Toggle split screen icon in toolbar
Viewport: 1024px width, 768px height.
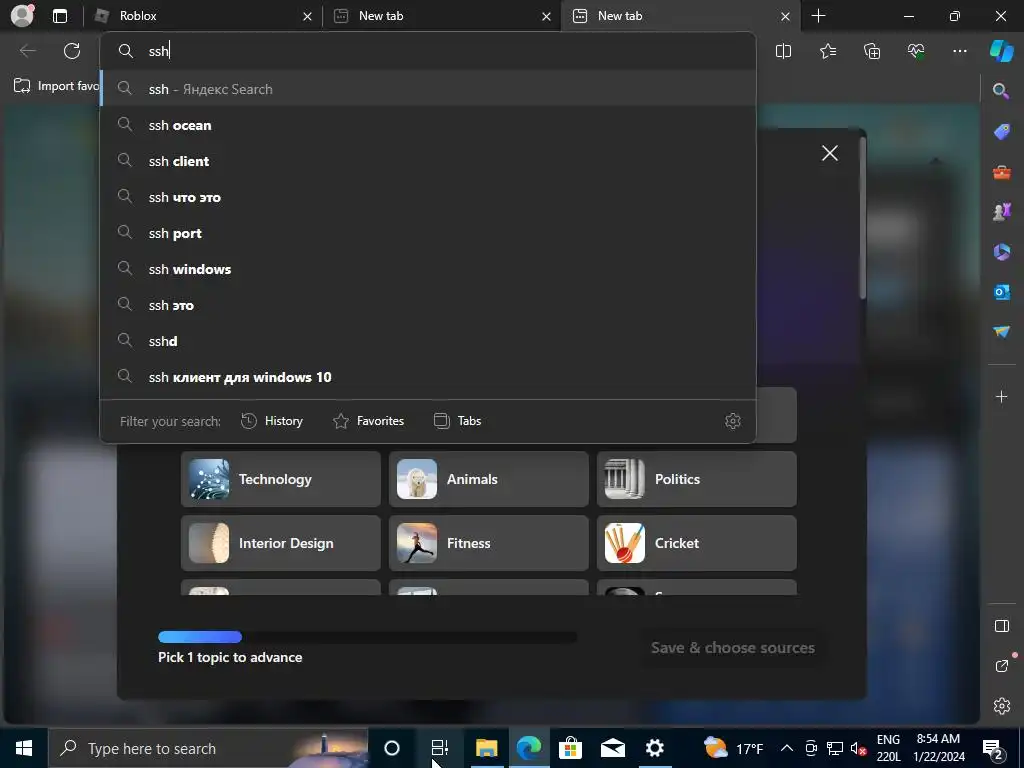[783, 51]
